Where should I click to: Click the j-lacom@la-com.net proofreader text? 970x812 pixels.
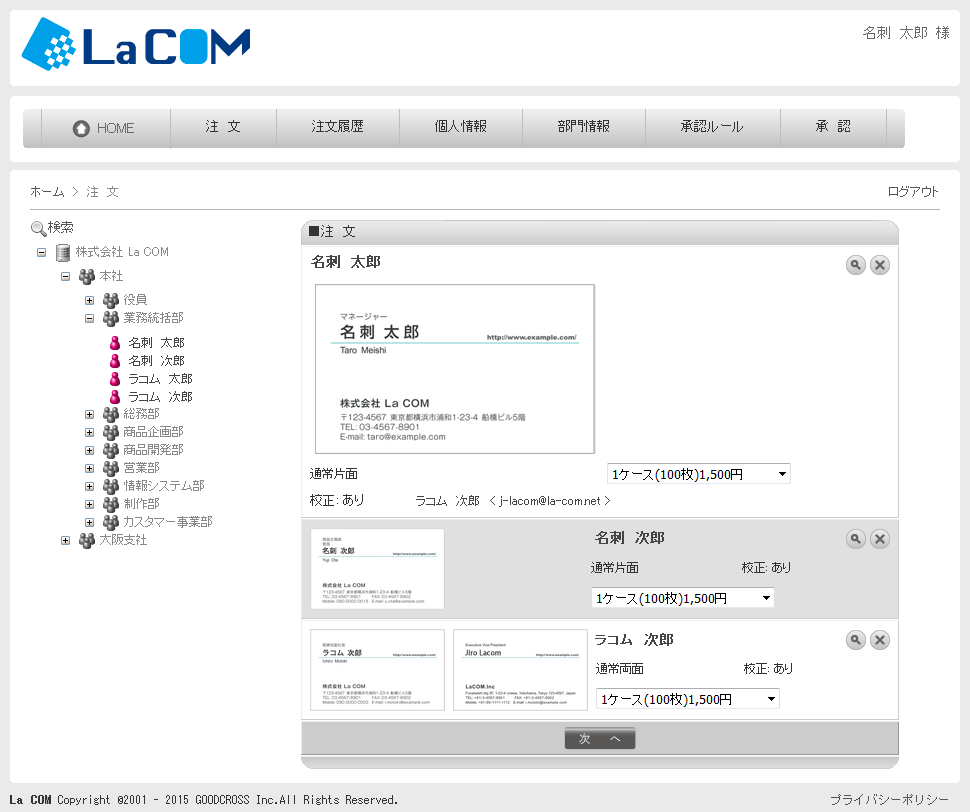click(x=550, y=501)
